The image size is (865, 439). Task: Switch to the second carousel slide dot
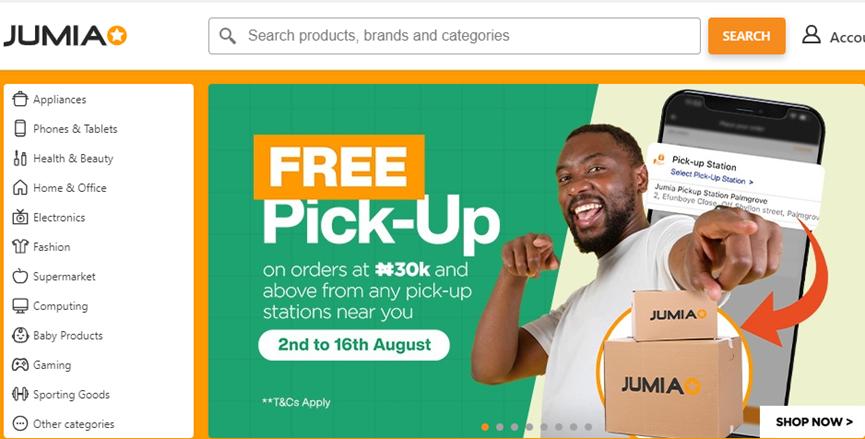tap(500, 427)
